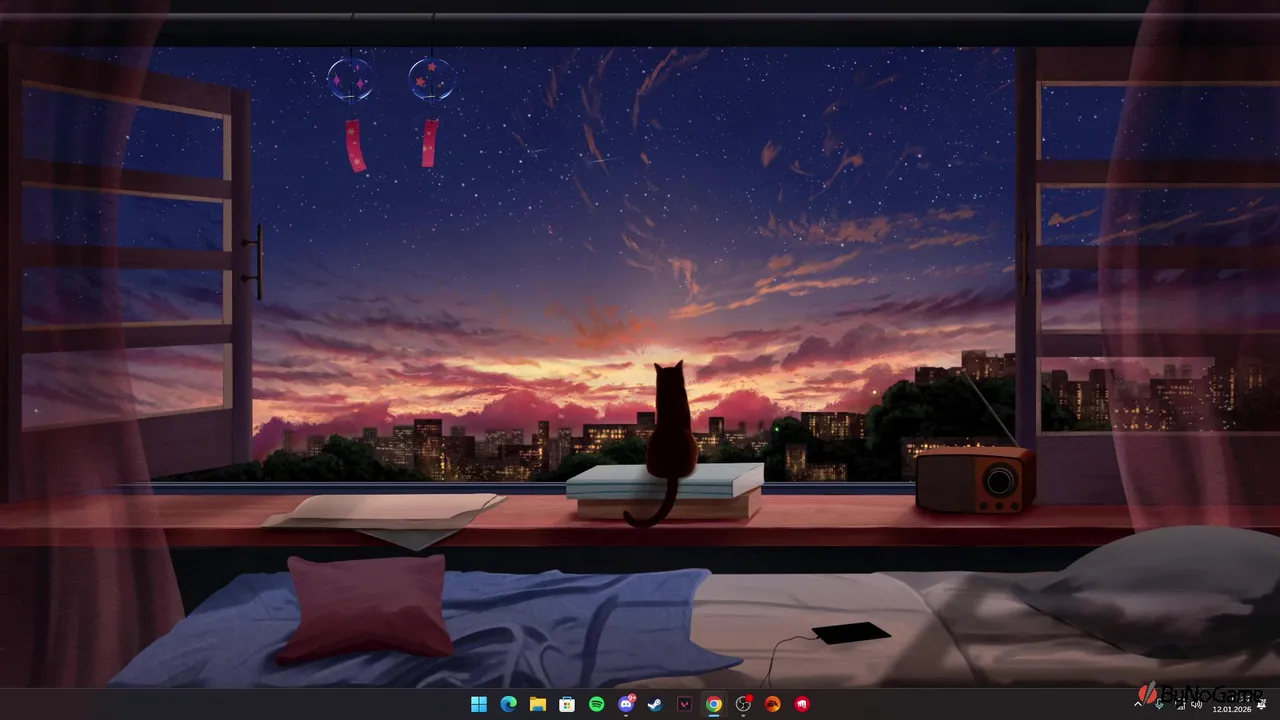Screen dimensions: 1280x720
Task: Open the volume control tray icon
Action: [1196, 704]
